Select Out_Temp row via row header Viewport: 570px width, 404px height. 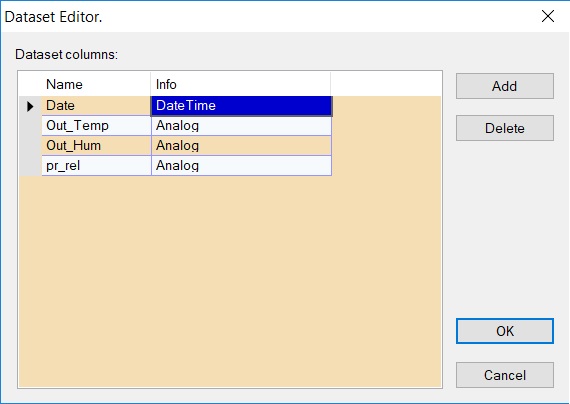click(x=31, y=126)
